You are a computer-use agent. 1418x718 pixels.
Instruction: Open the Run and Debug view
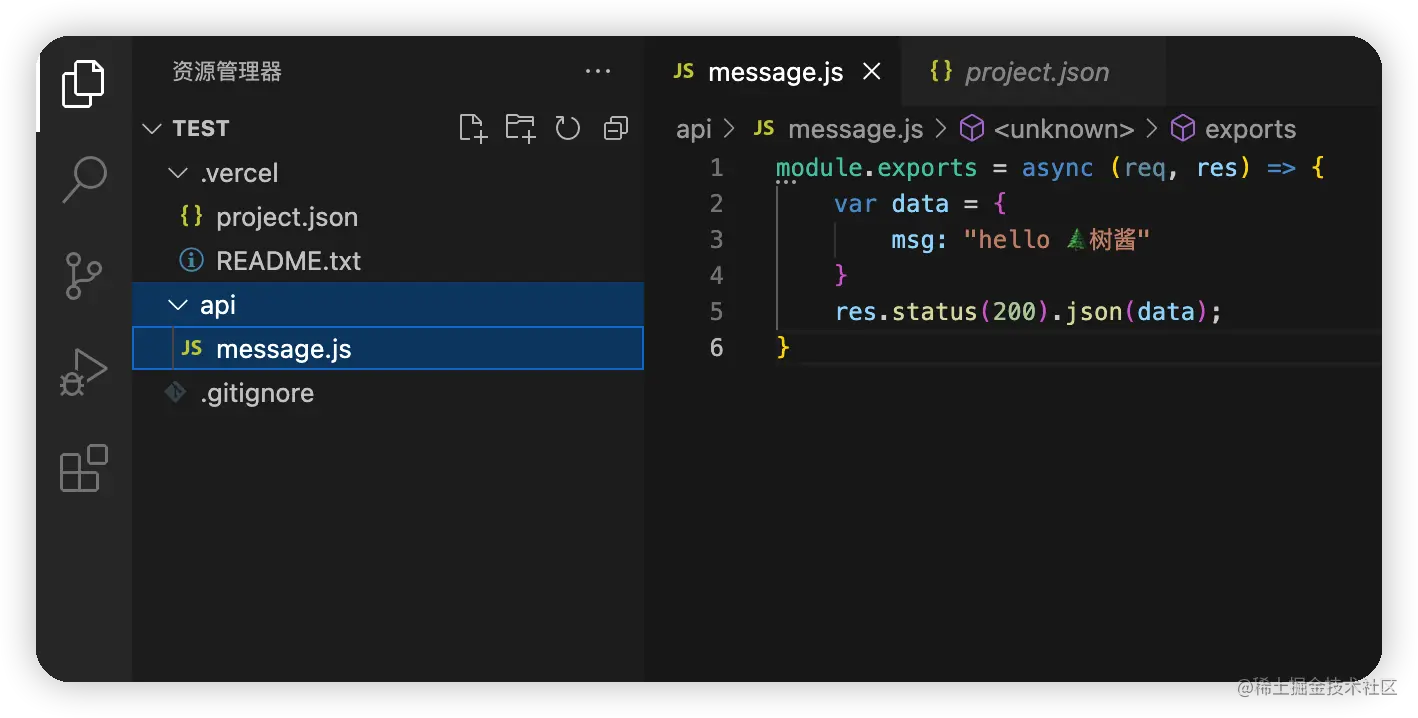click(x=83, y=372)
